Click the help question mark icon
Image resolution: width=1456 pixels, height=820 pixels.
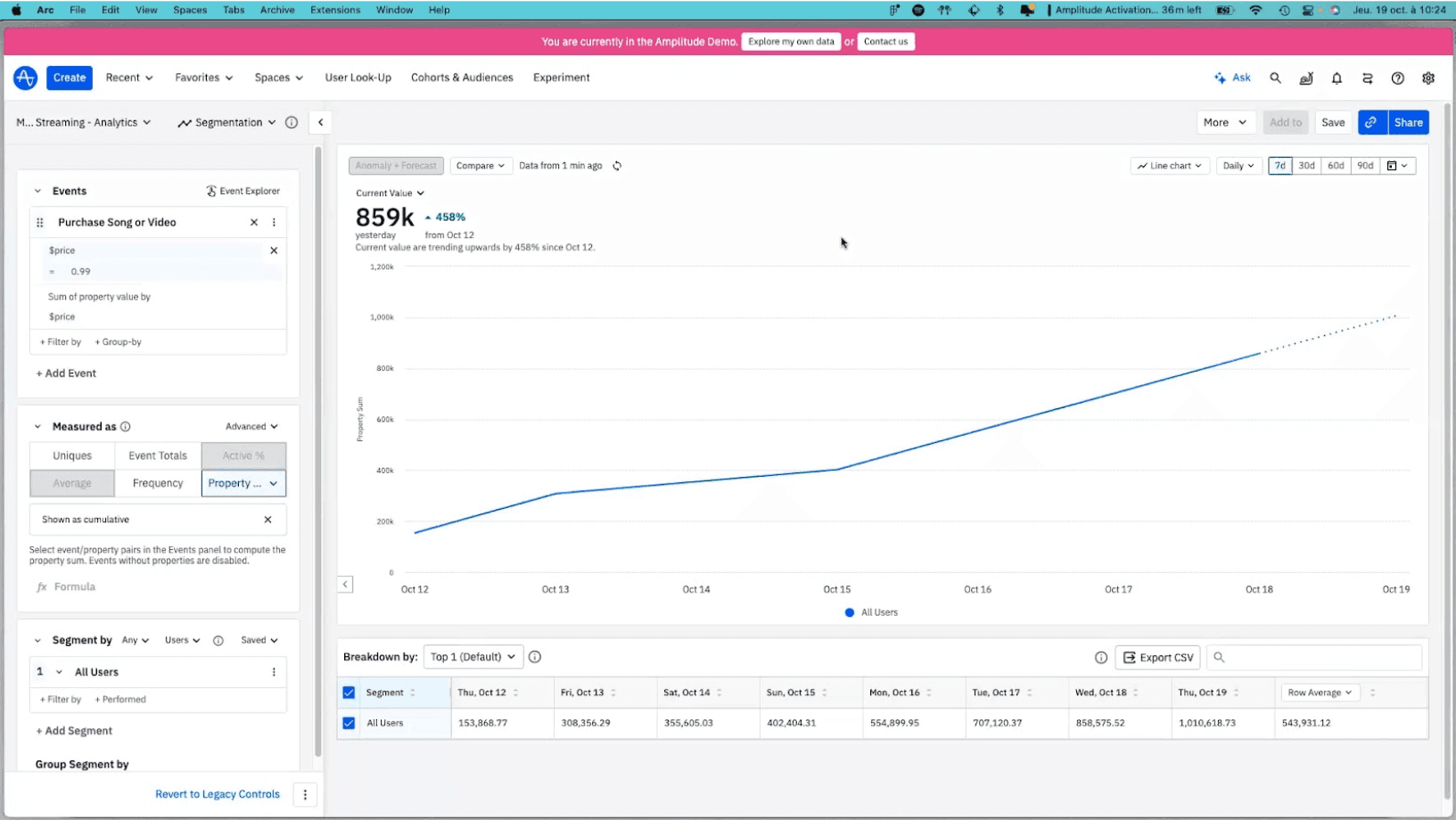pos(1397,78)
